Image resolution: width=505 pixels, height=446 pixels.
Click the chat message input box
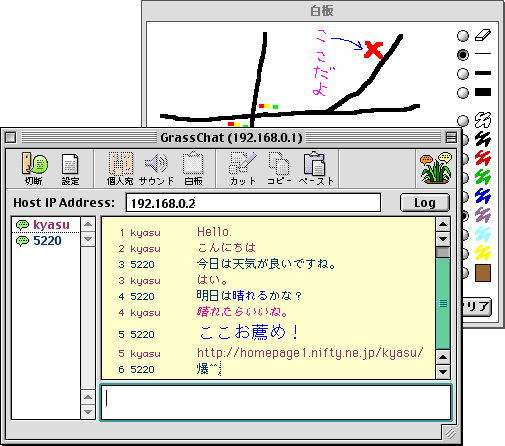pyautogui.click(x=276, y=402)
